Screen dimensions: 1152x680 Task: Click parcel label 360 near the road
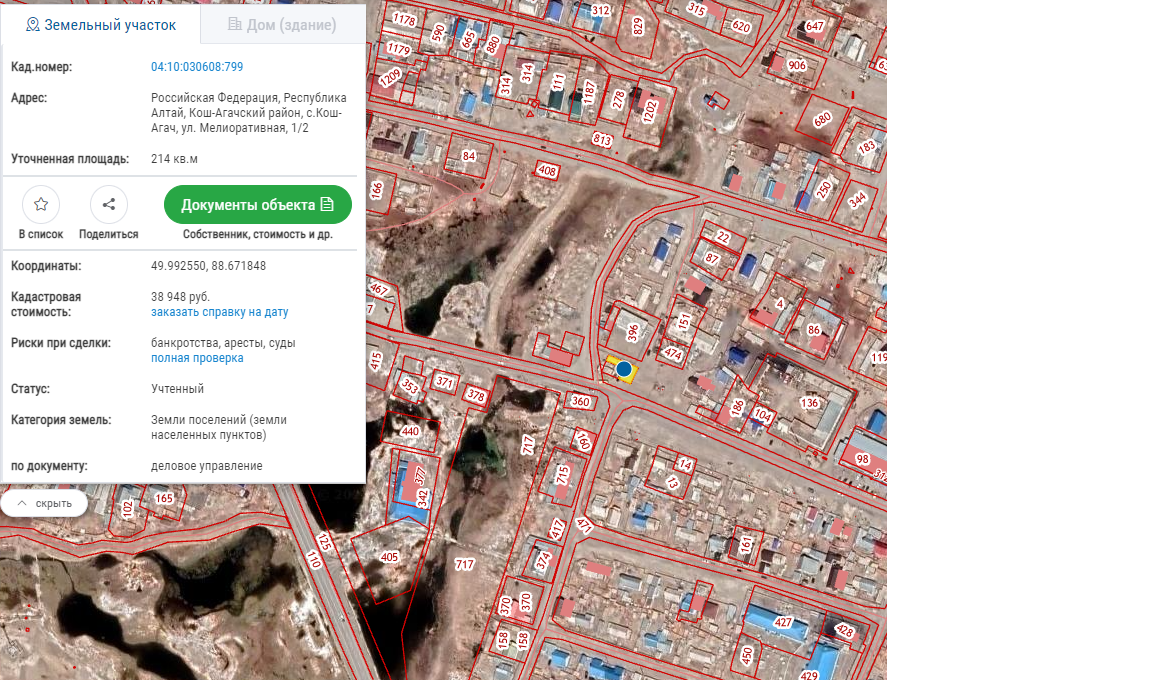tap(580, 401)
